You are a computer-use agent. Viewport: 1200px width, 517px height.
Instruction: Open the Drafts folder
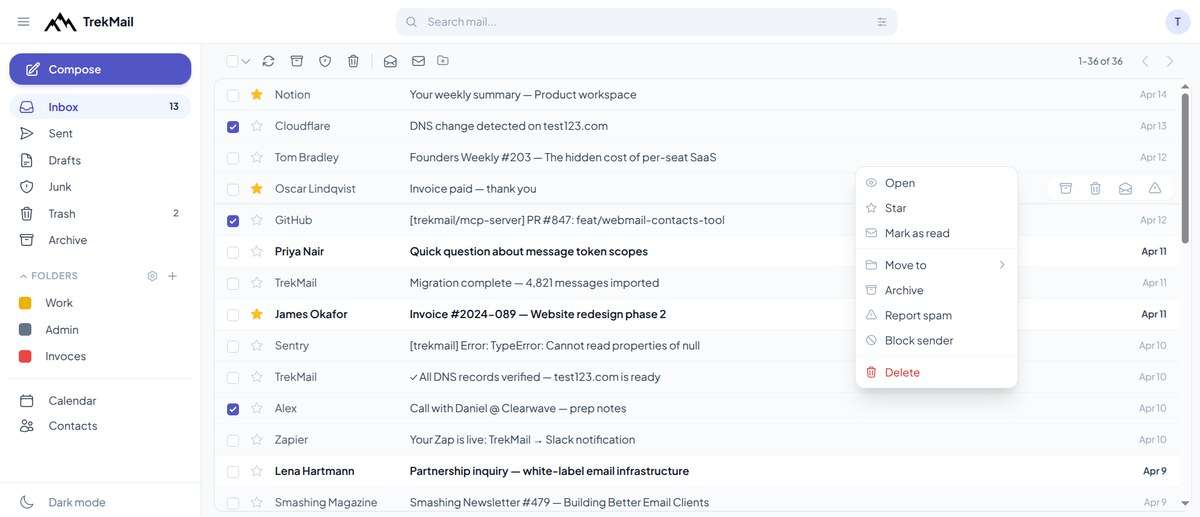[100, 160]
